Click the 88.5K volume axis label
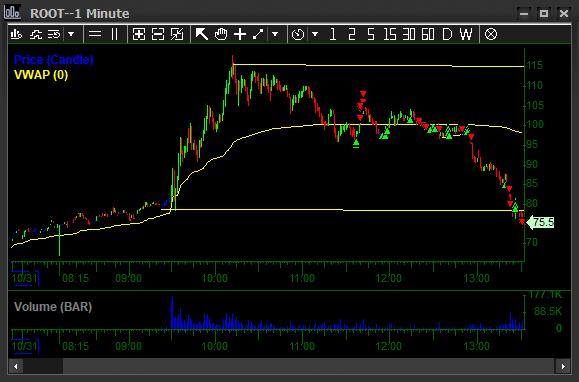This screenshot has width=579, height=382. tap(548, 311)
